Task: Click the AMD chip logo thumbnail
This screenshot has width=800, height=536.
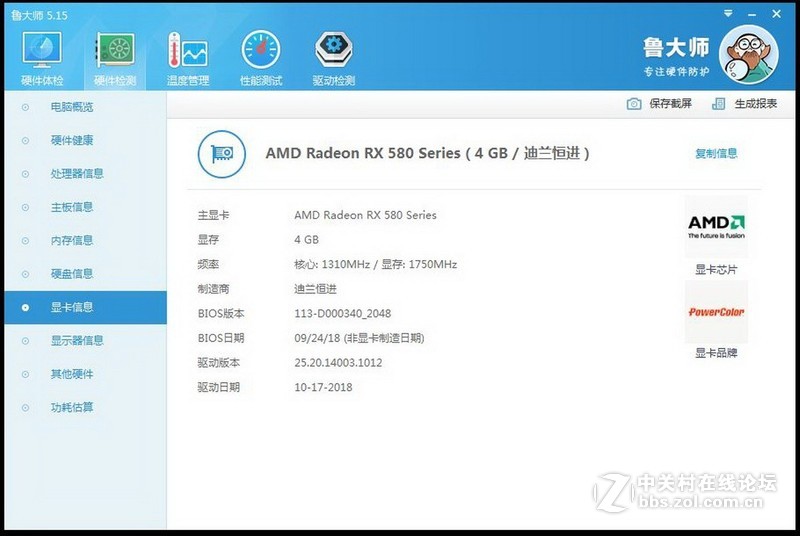Action: 716,227
